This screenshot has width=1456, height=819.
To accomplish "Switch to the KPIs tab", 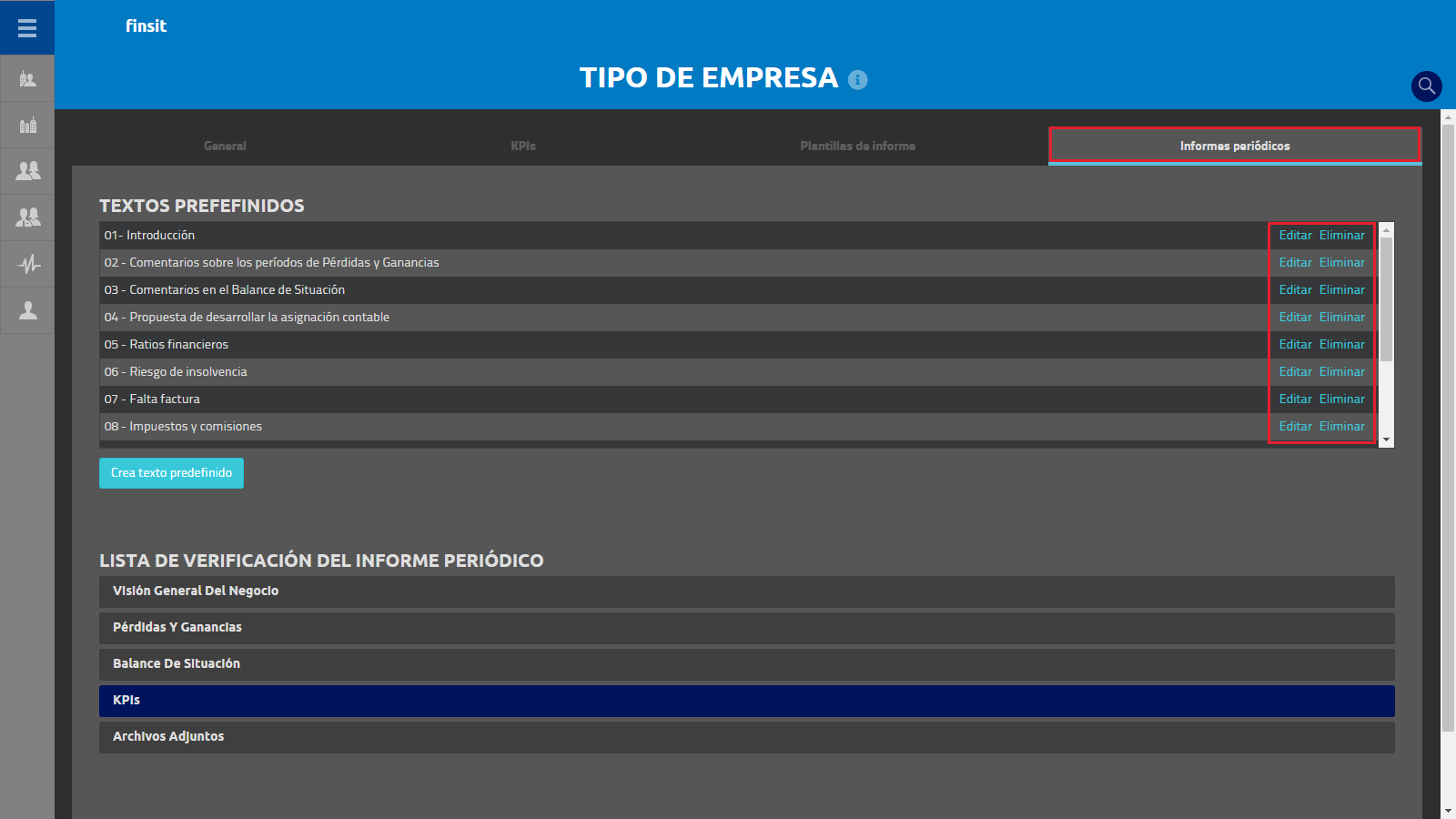I will pyautogui.click(x=523, y=146).
